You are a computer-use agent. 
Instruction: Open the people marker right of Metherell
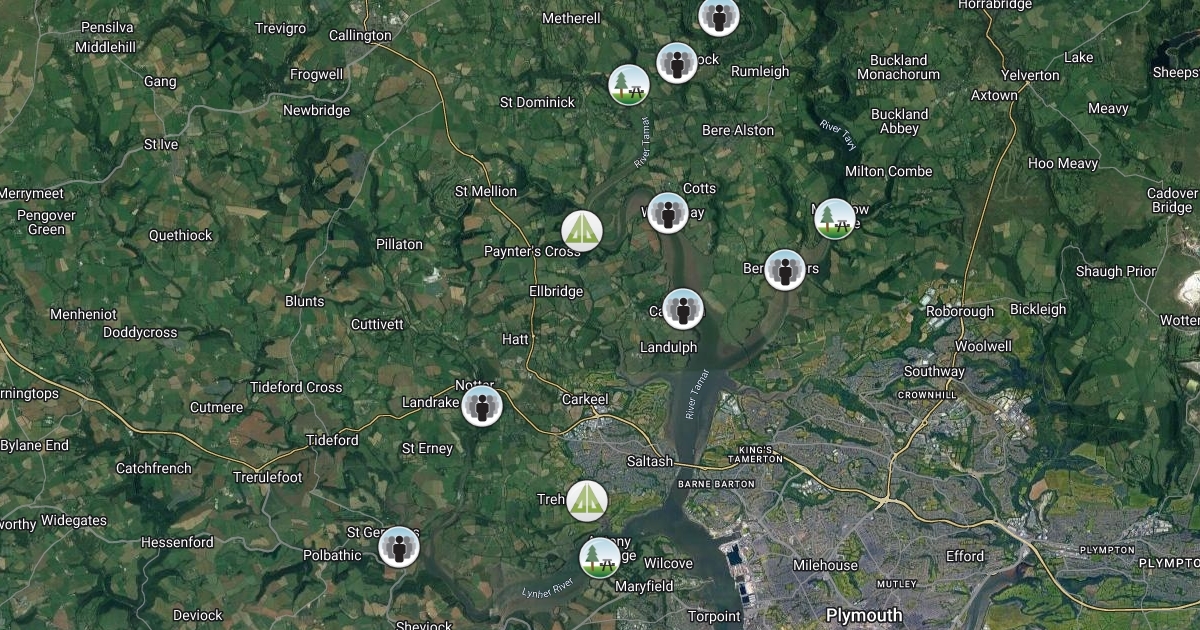pos(718,16)
